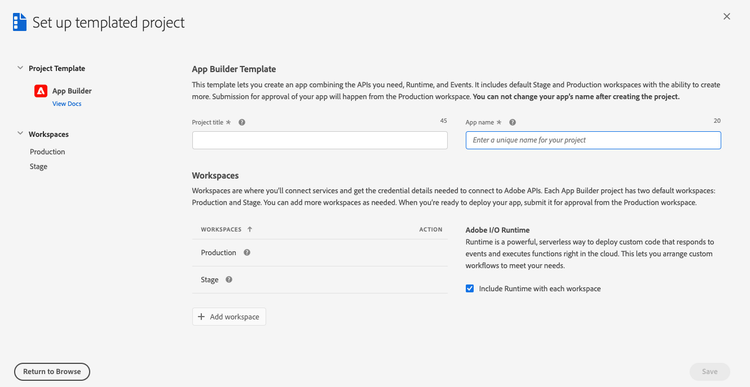
Task: Click the Return to Browse button
Action: [52, 372]
